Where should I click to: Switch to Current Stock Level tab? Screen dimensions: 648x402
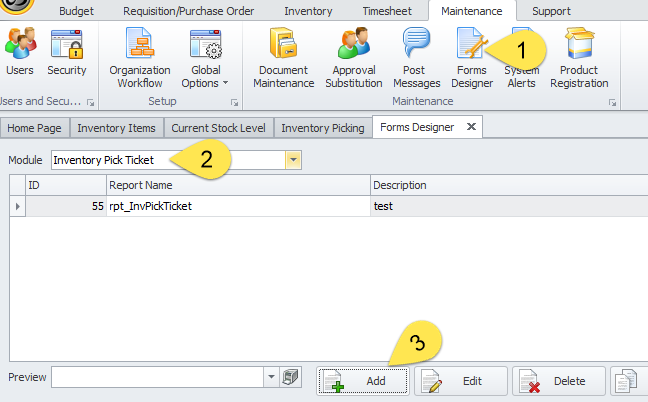218,128
